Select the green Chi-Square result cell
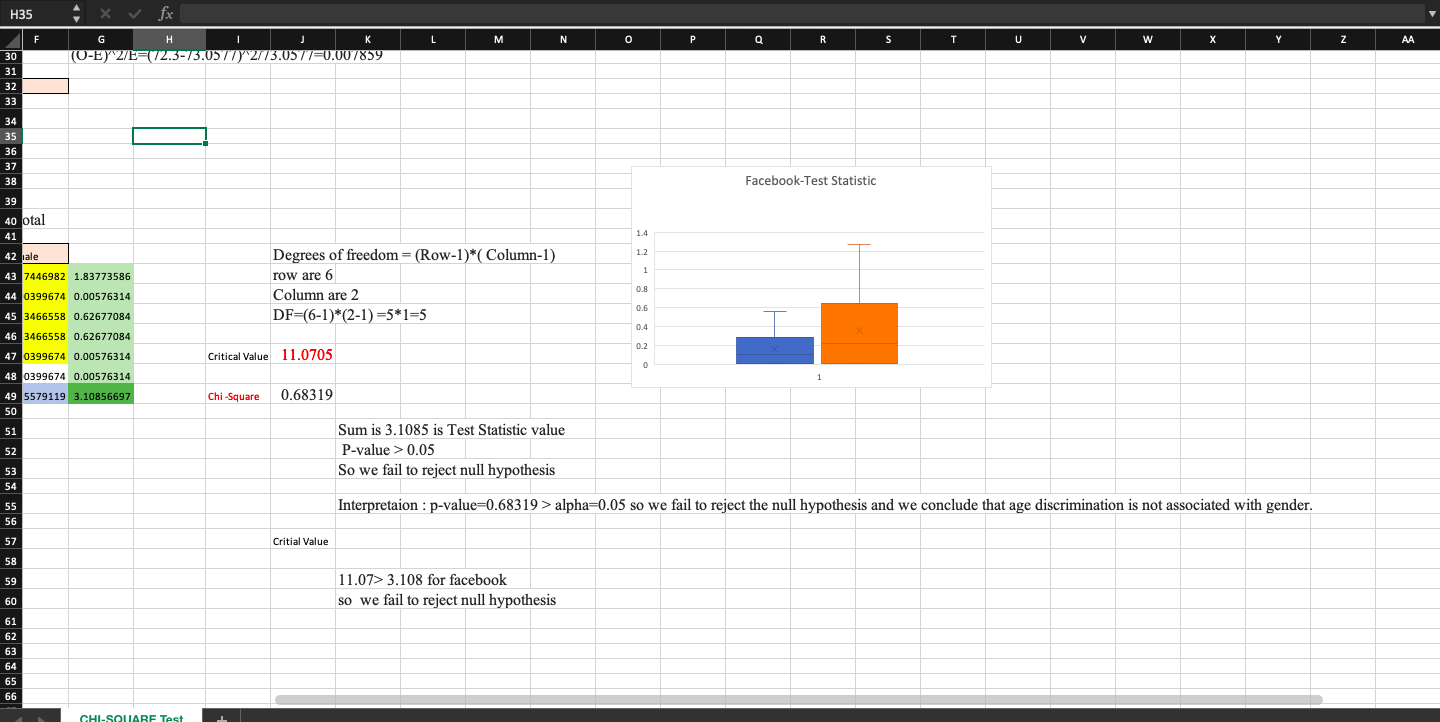This screenshot has height=722, width=1440. point(100,396)
